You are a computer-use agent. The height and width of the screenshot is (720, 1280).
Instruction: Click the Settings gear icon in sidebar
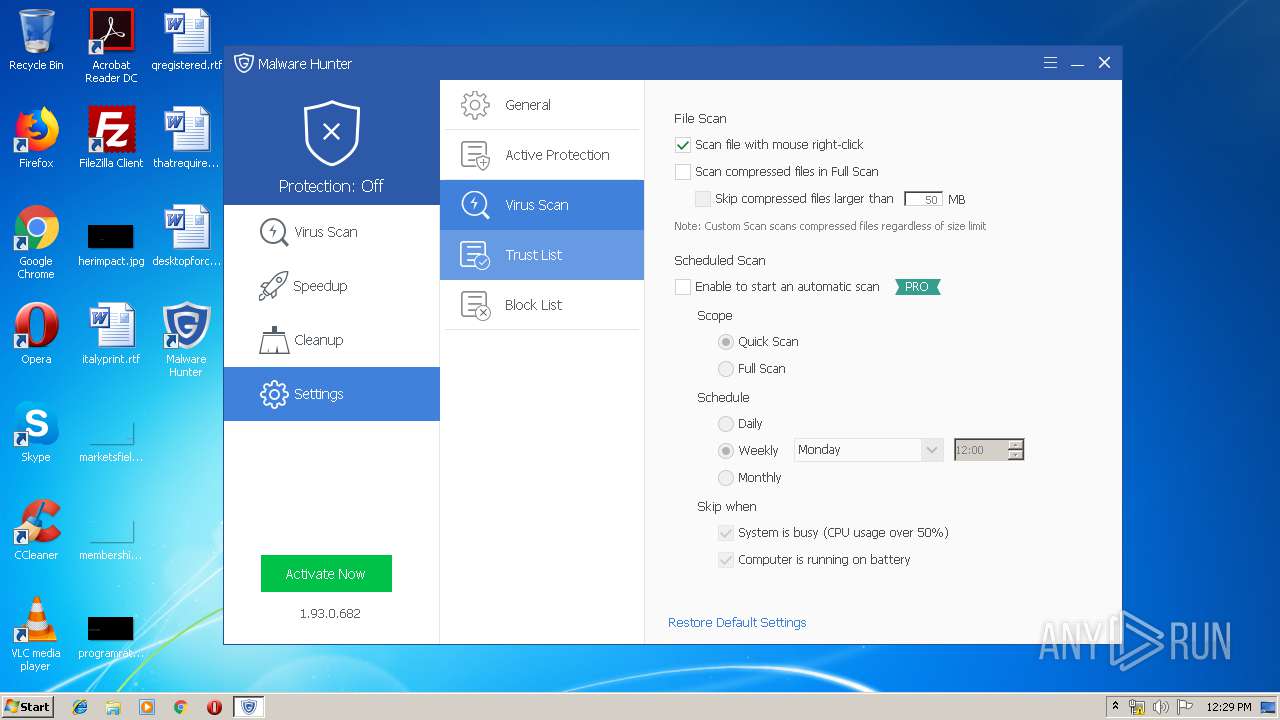[x=274, y=394]
